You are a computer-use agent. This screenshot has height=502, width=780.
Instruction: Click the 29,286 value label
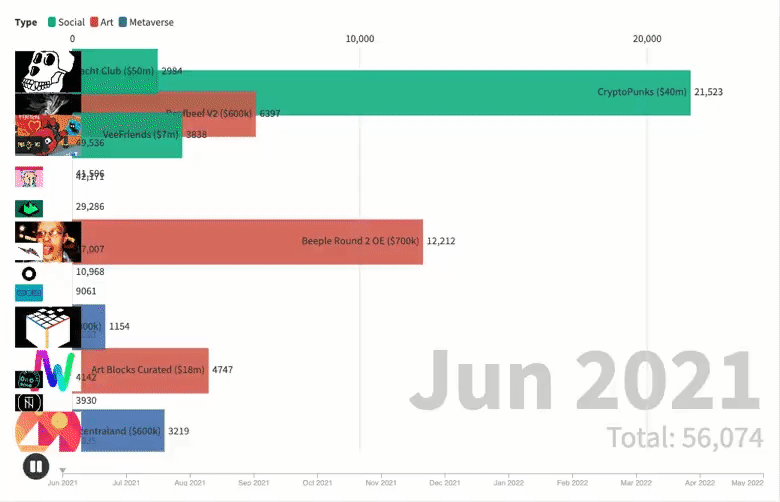coord(90,206)
